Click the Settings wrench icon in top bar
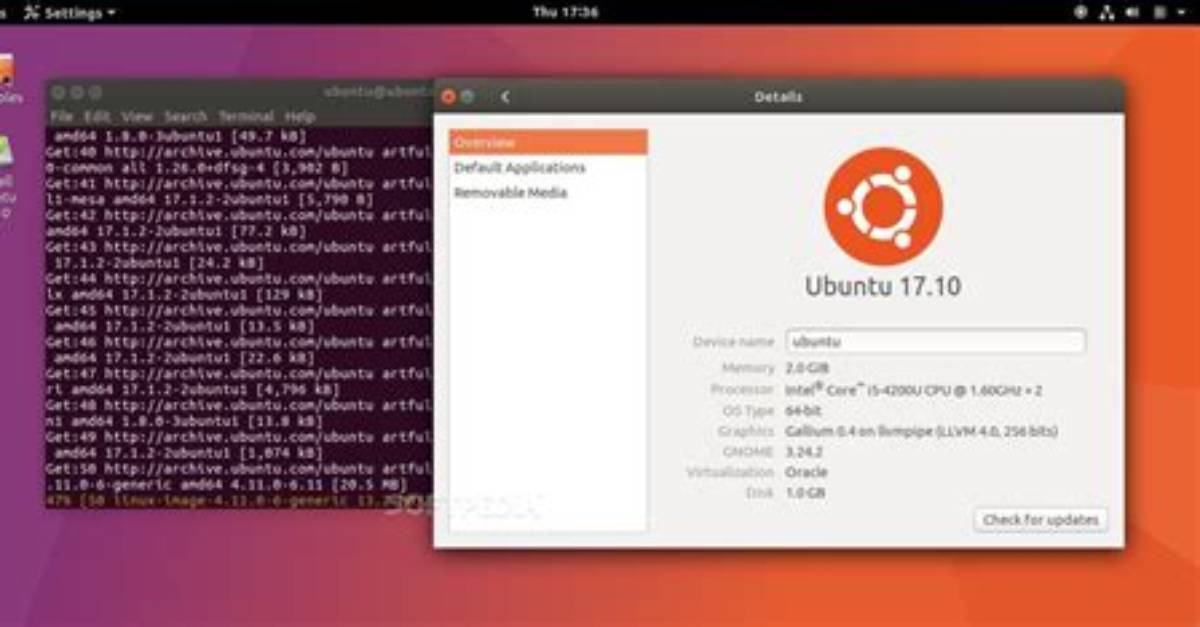The height and width of the screenshot is (627, 1200). tap(32, 13)
